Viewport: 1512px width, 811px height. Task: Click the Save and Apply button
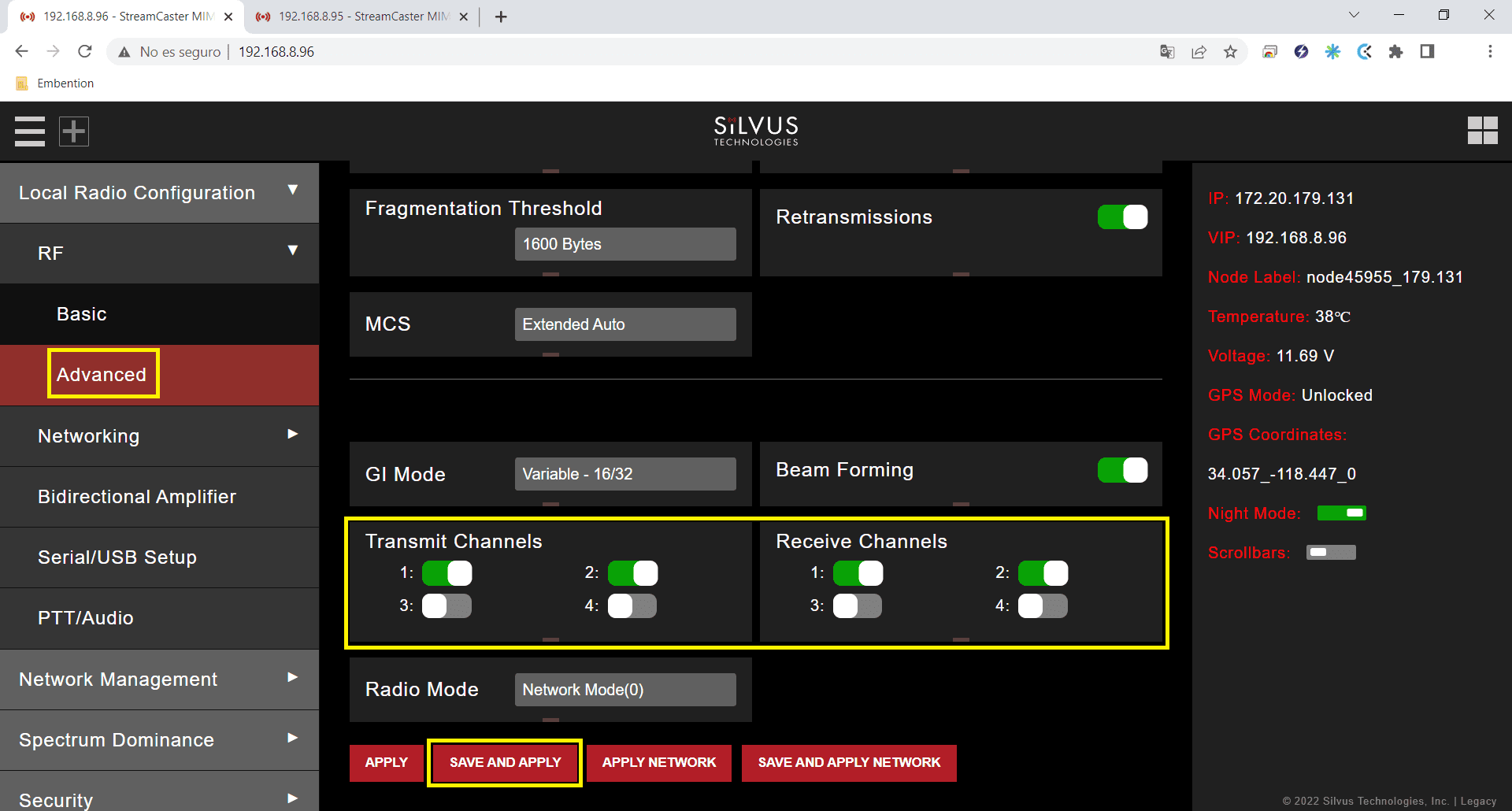505,762
